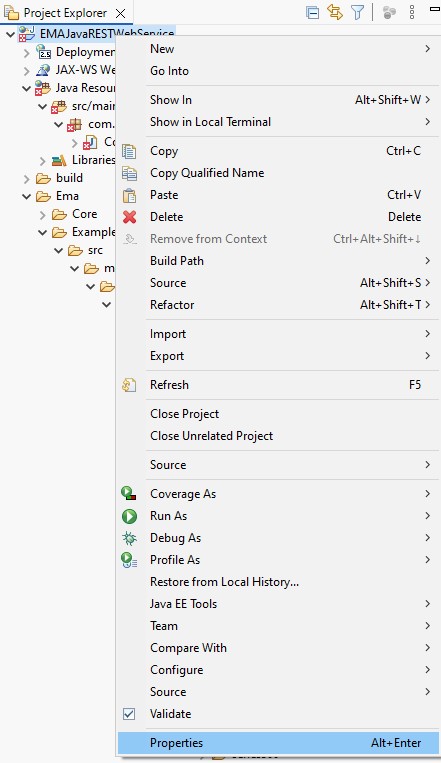441x763 pixels.
Task: Click the Collapse All toolbar icon
Action: pyautogui.click(x=312, y=13)
